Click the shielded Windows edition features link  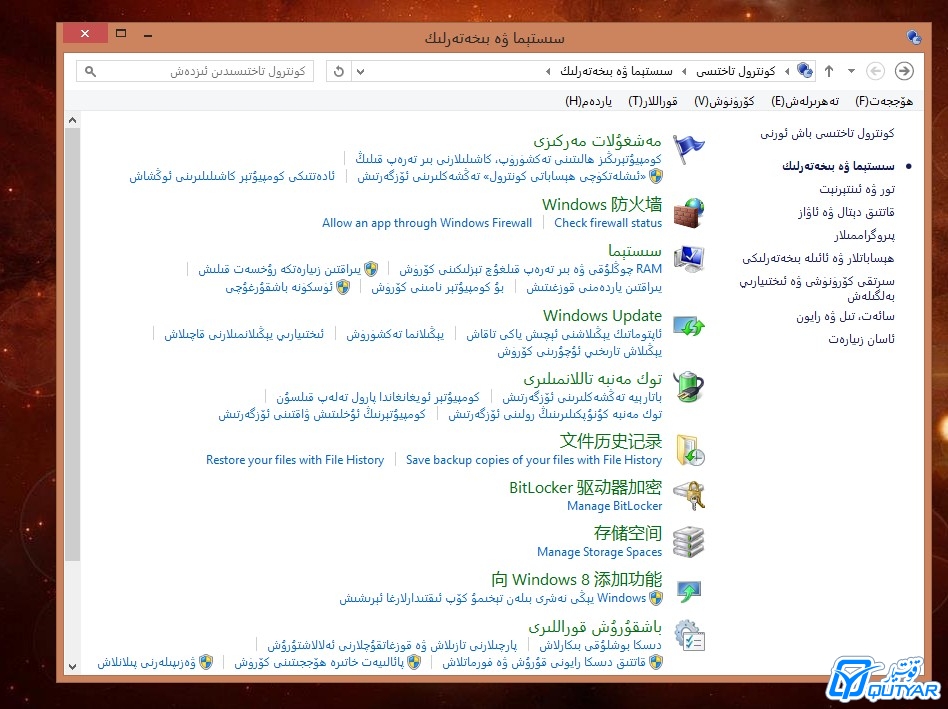pos(501,598)
